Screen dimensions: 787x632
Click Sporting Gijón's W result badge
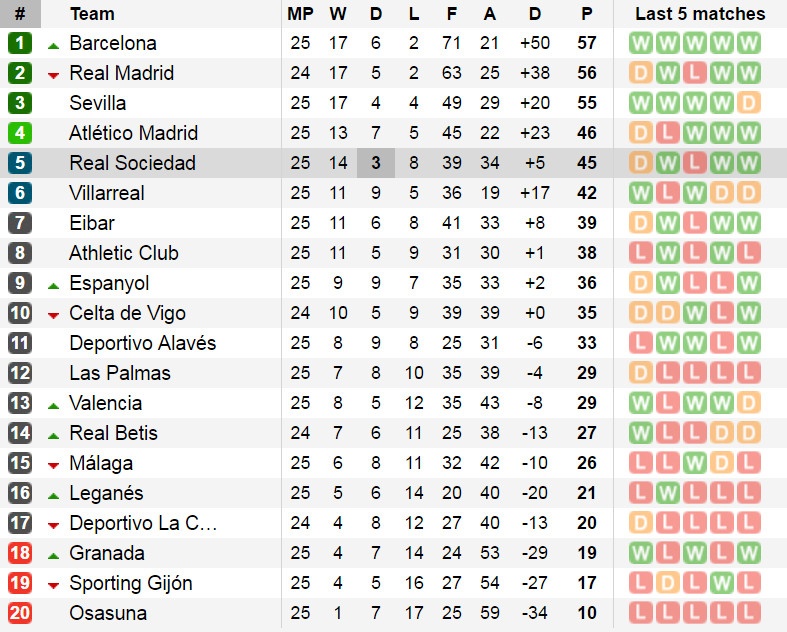[694, 584]
